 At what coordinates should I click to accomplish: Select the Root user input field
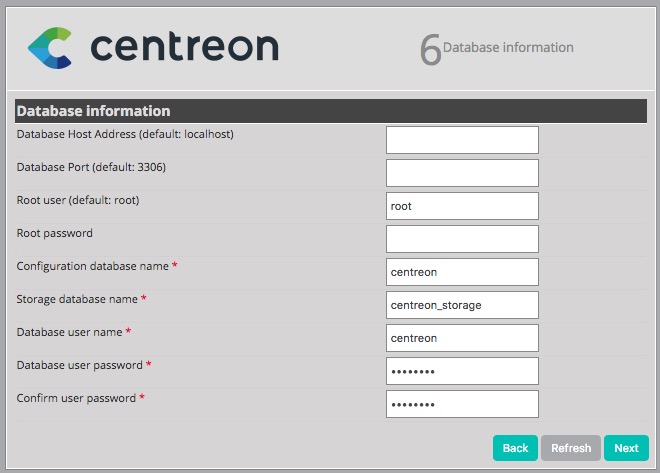coord(462,206)
